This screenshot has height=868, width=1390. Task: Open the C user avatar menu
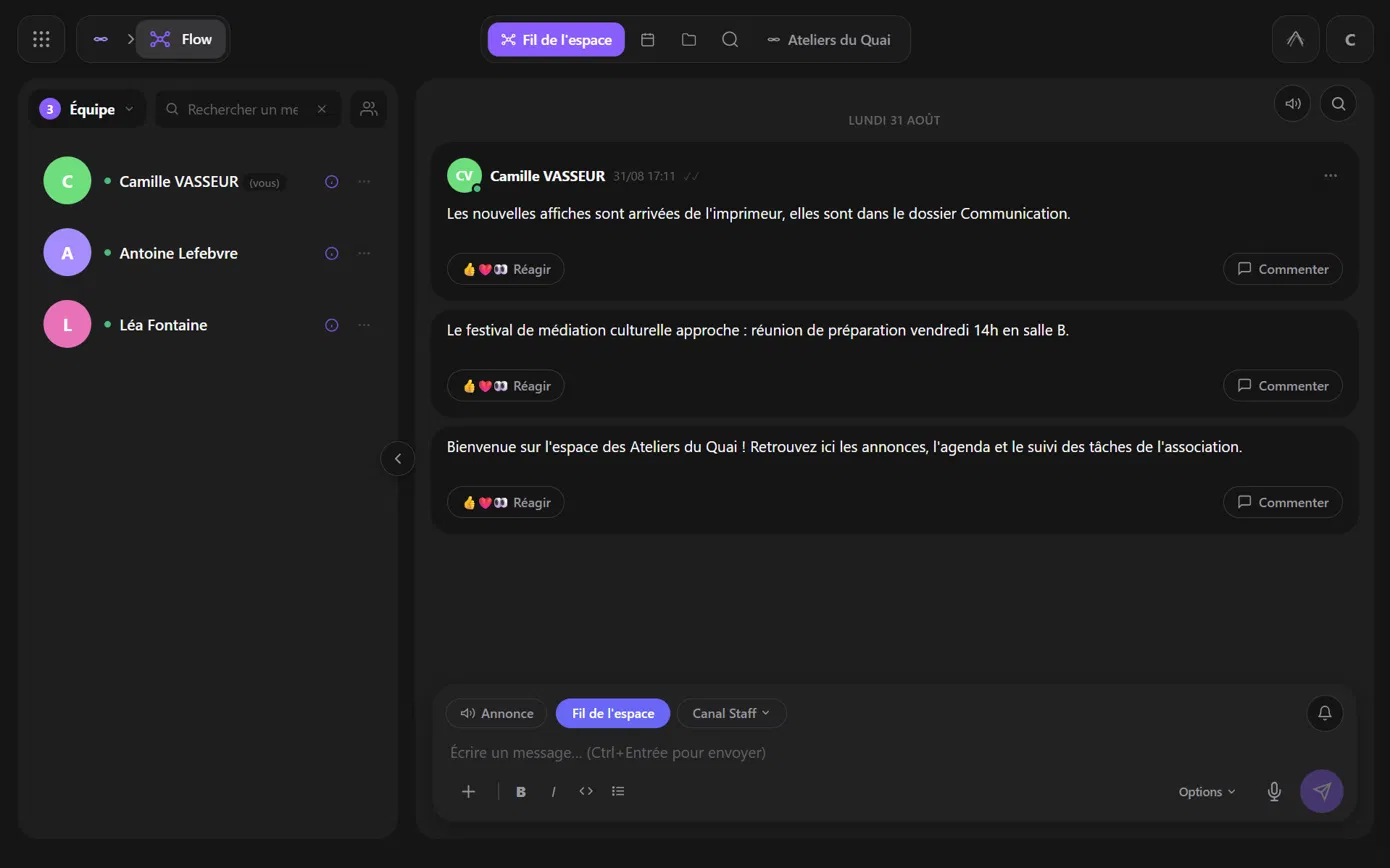[x=1350, y=39]
